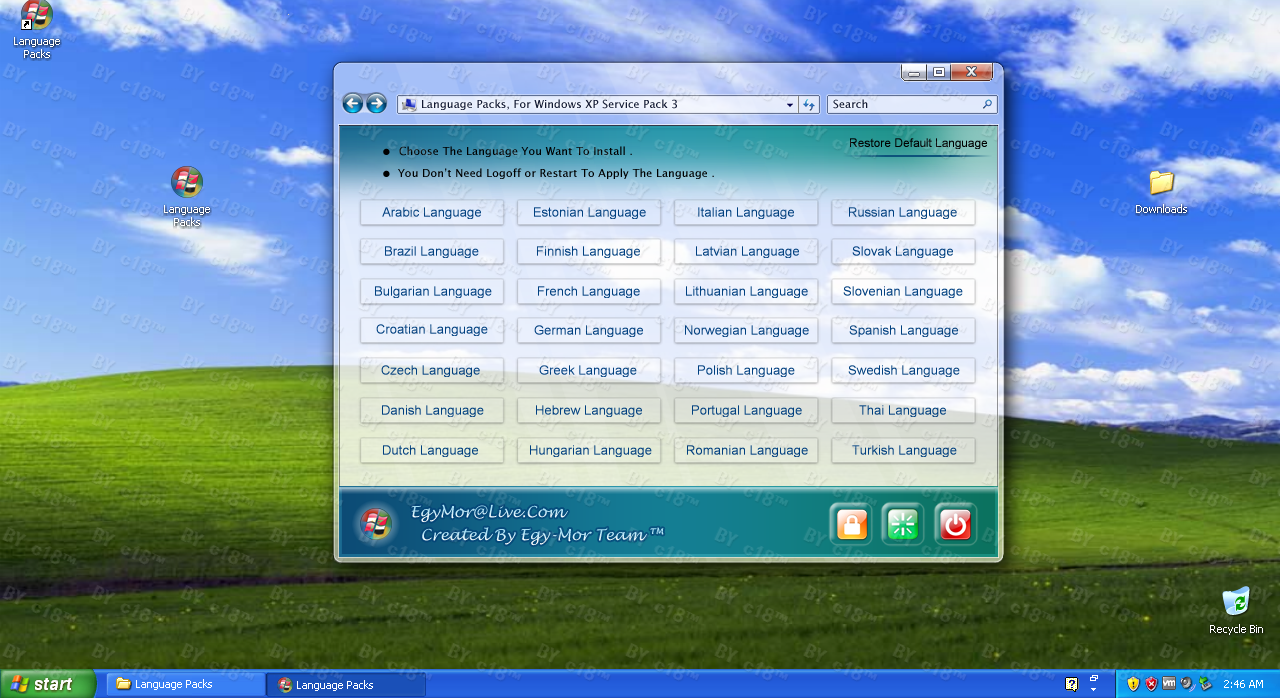Click the refresh arrows icon beside address bar
This screenshot has width=1280, height=698.
point(809,104)
